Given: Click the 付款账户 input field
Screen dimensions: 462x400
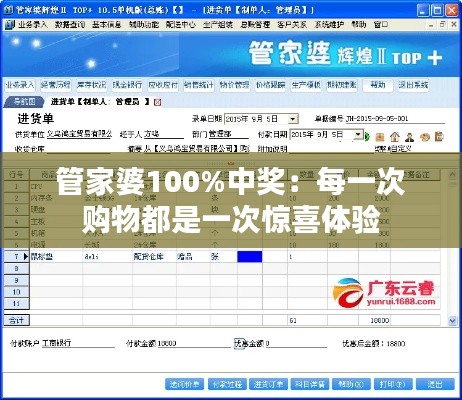Looking at the screenshot, I should [78, 343].
